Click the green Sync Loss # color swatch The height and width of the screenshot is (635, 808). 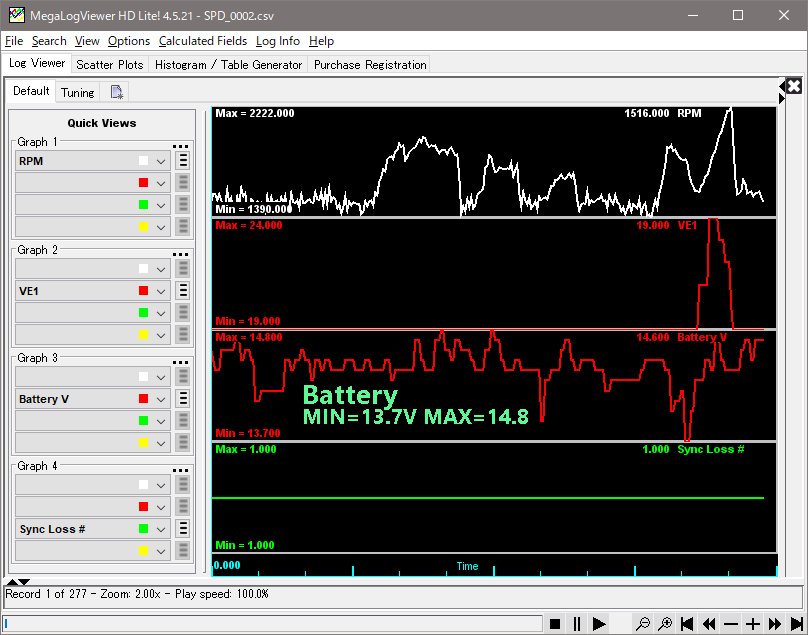click(x=143, y=528)
